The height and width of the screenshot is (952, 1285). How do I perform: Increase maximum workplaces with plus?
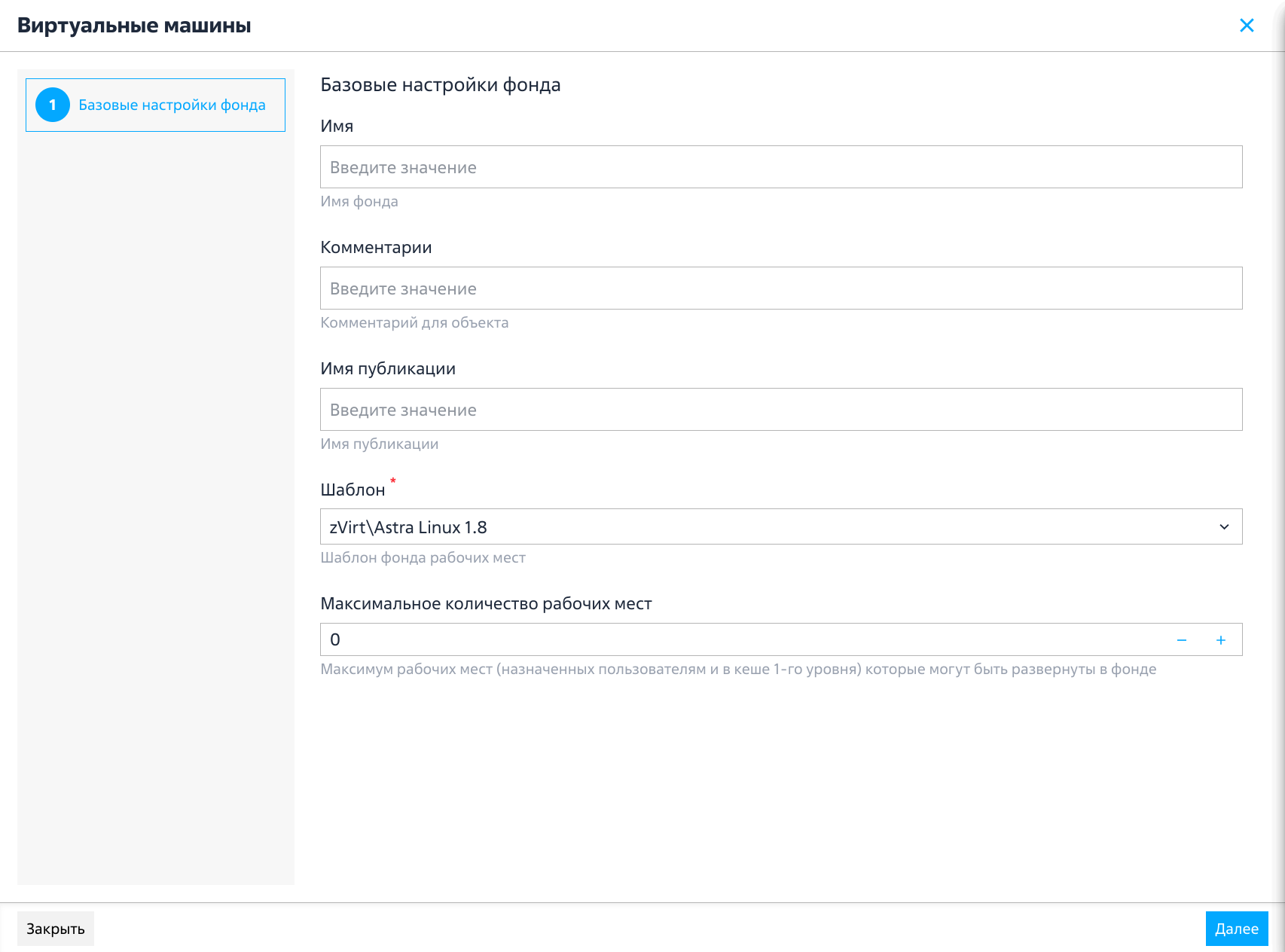point(1221,640)
